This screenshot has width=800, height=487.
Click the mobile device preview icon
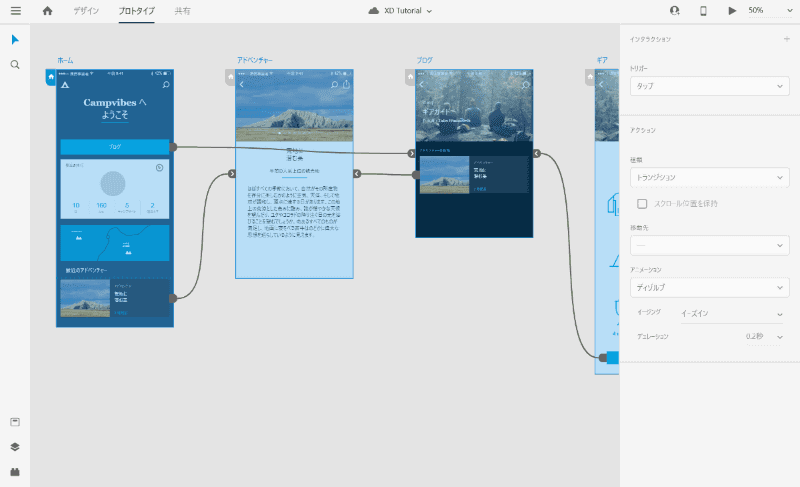click(703, 10)
